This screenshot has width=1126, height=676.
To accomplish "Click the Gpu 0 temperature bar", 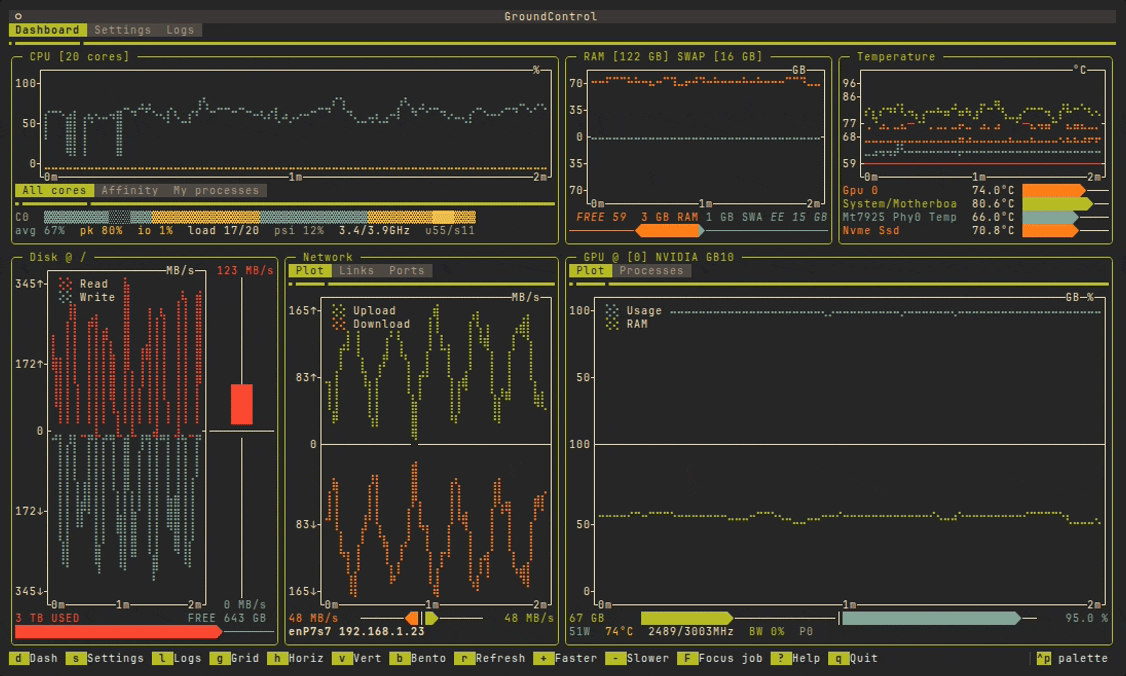I will 1053,190.
